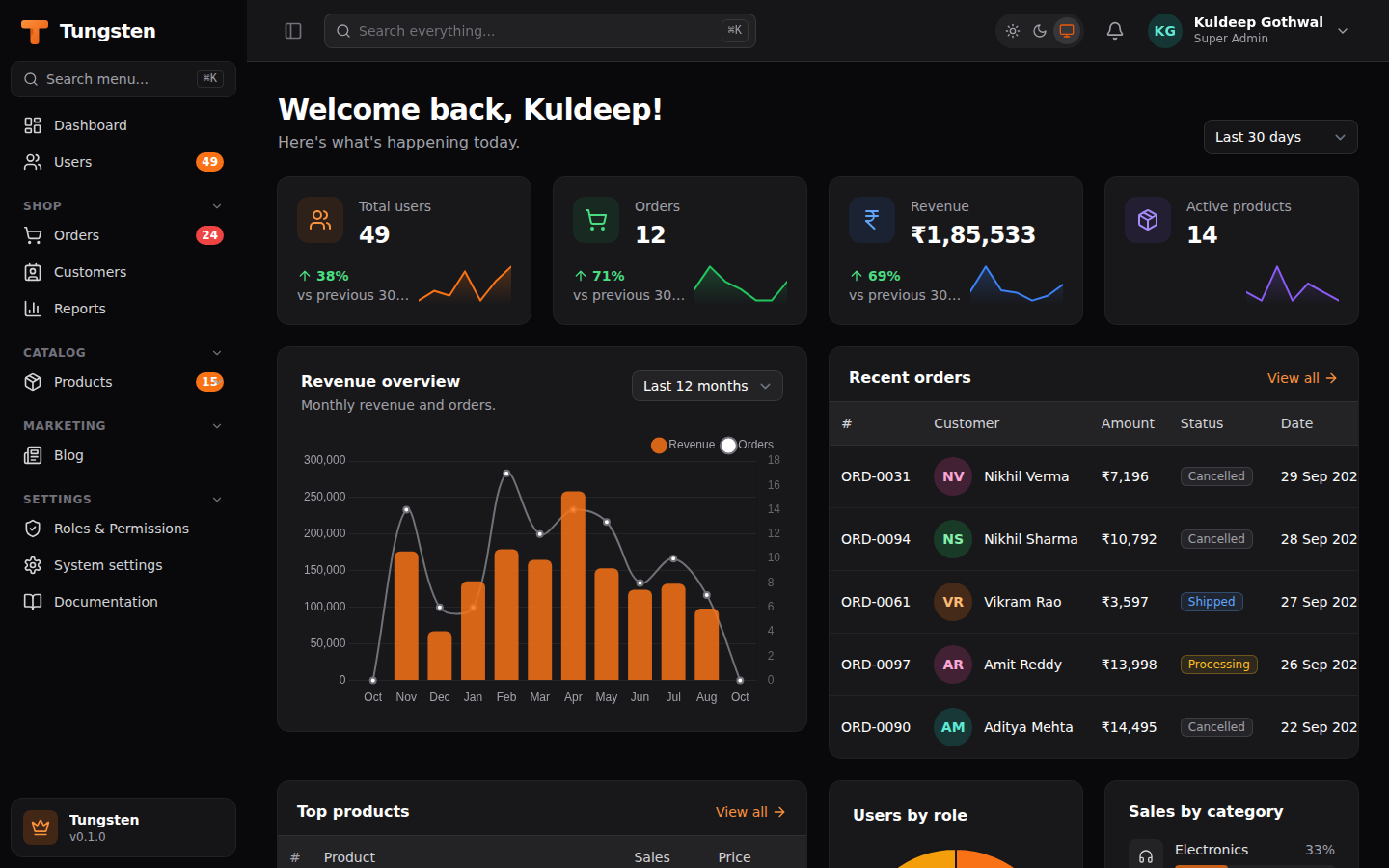Toggle Revenue series in chart legend
1389x868 pixels.
coord(683,445)
